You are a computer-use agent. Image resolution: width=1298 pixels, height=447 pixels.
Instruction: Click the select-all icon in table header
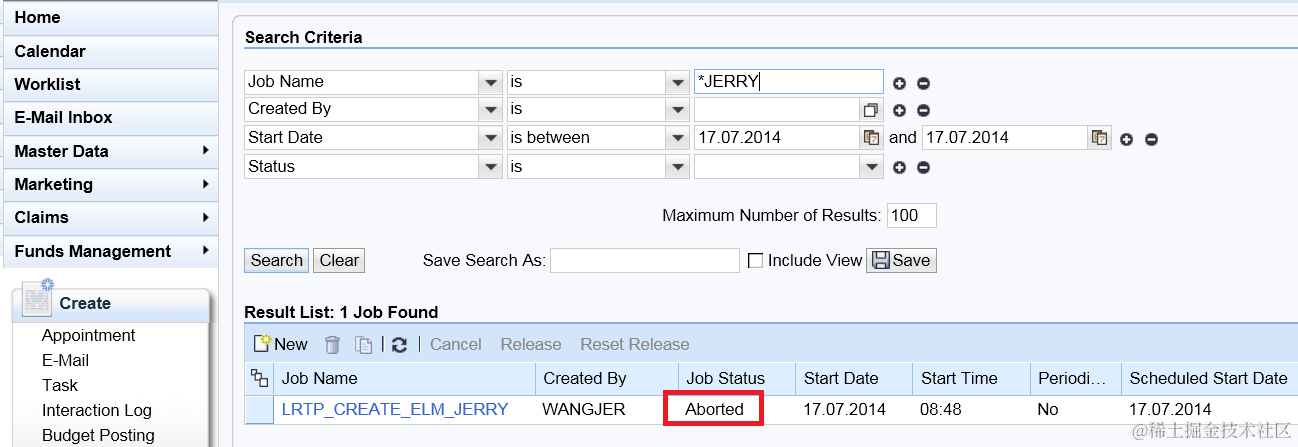point(260,378)
